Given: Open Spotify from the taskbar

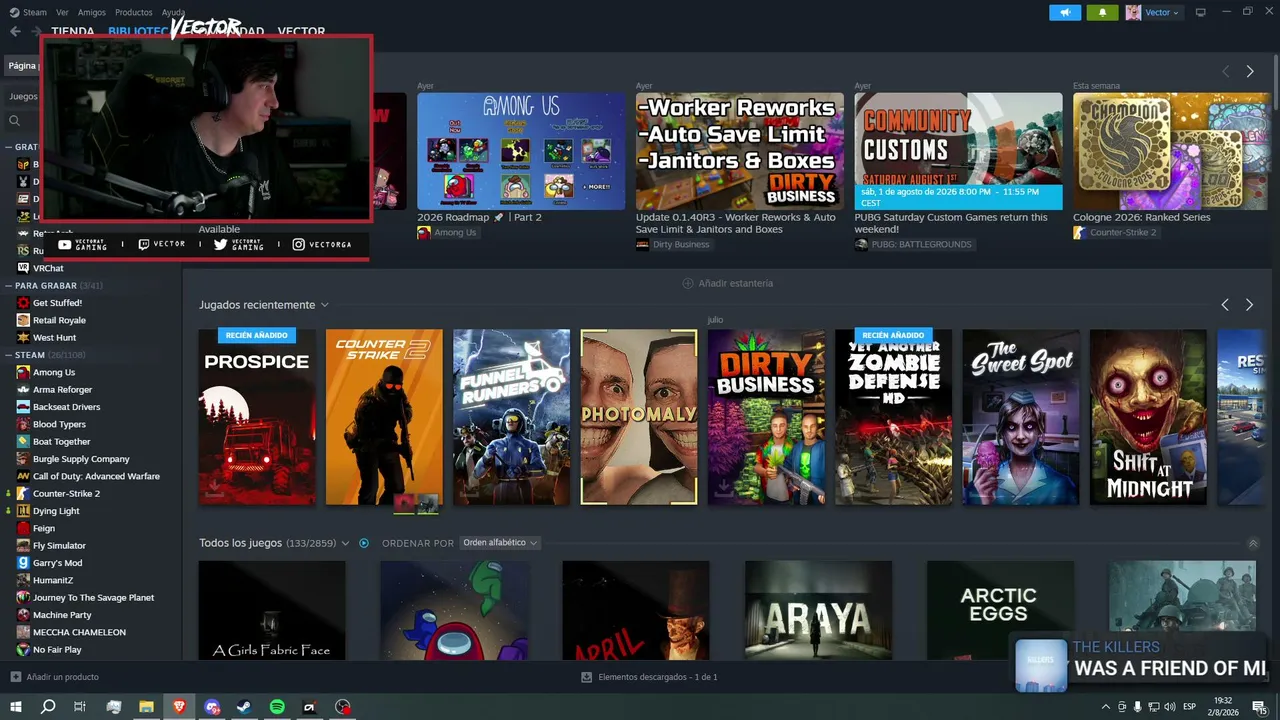Looking at the screenshot, I should 277,707.
